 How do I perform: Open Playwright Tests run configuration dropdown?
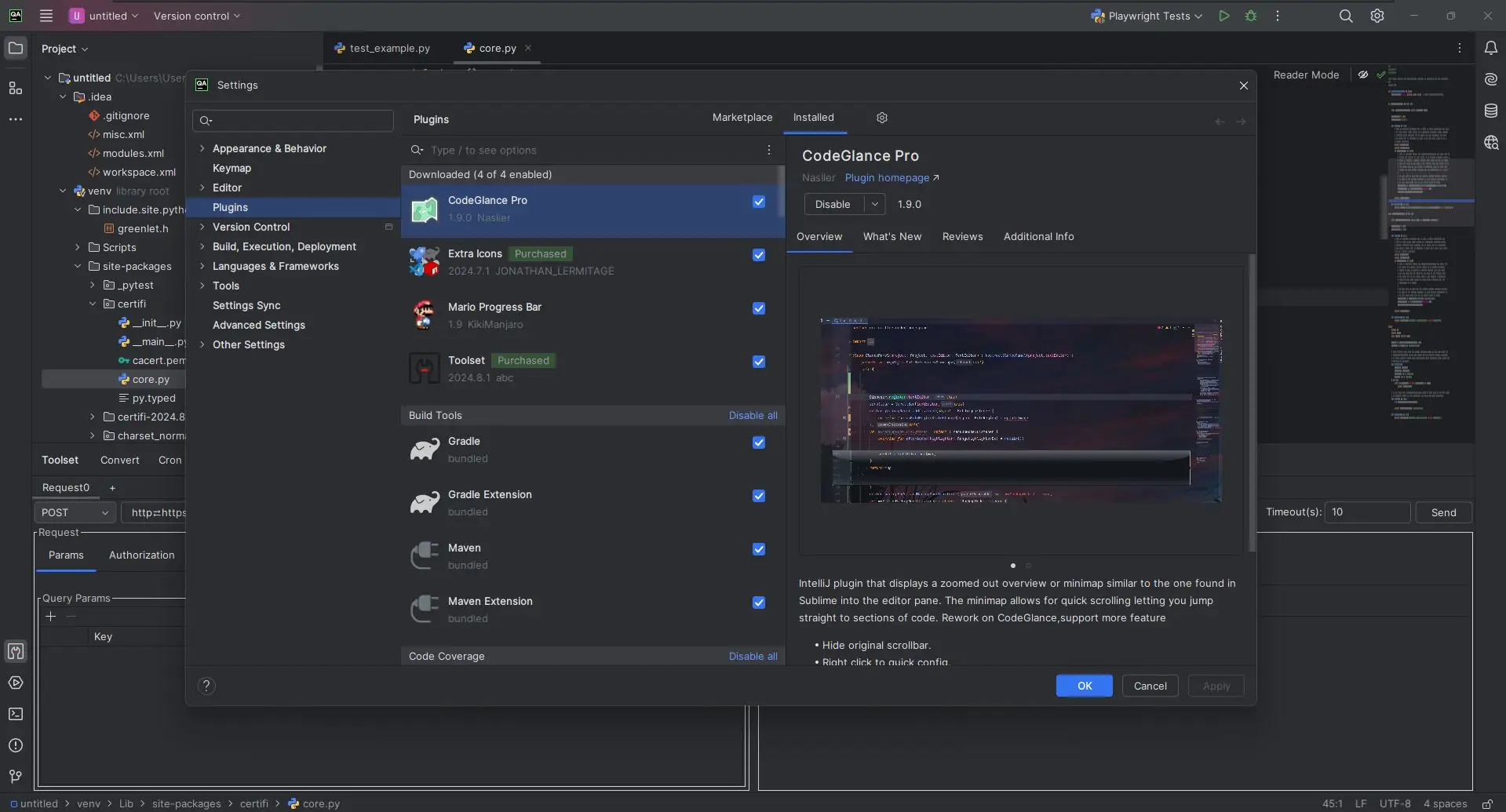[1147, 16]
